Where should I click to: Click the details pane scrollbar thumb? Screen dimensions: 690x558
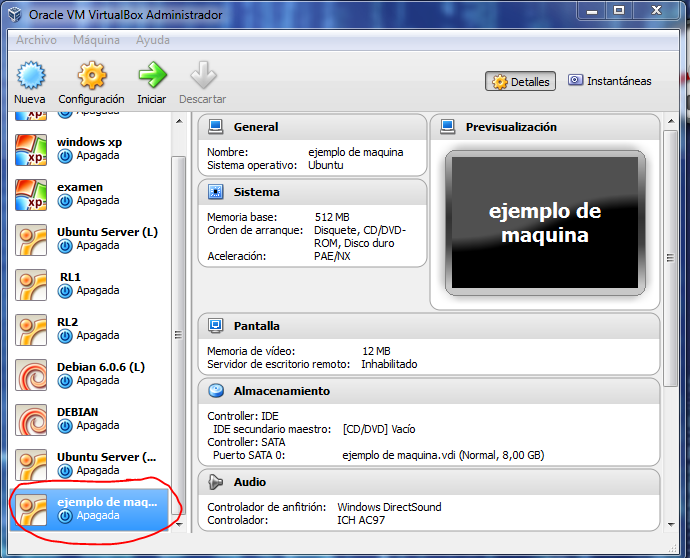tap(670, 258)
